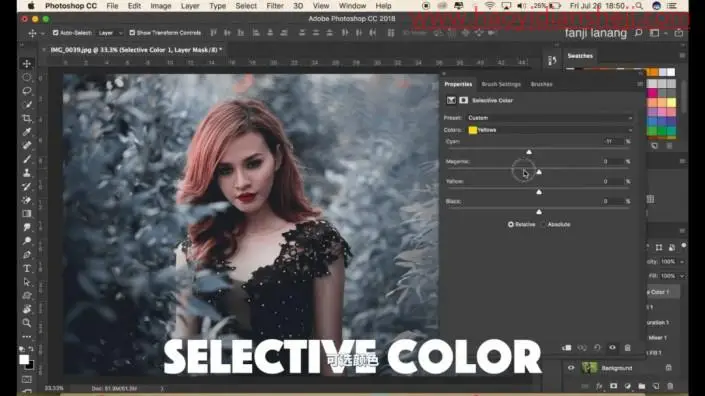Select the Absolute radio button
The width and height of the screenshot is (705, 396).
[543, 224]
